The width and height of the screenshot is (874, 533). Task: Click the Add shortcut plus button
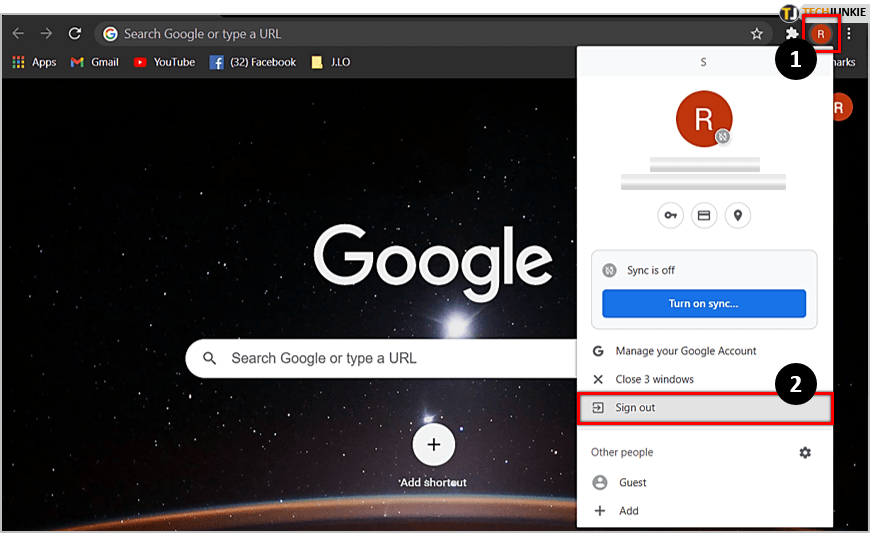click(x=433, y=445)
